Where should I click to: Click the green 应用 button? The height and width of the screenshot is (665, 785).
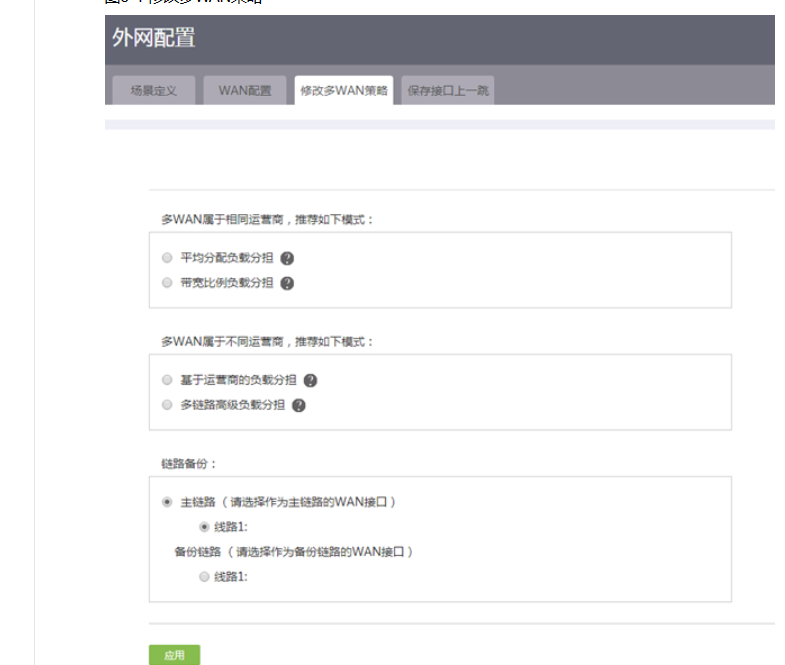coord(174,655)
